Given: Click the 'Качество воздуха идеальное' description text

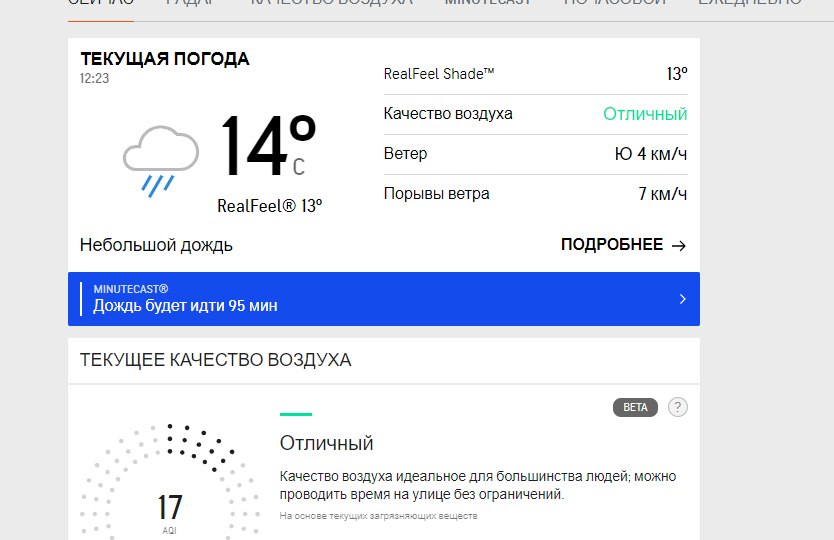Looking at the screenshot, I should (x=478, y=485).
